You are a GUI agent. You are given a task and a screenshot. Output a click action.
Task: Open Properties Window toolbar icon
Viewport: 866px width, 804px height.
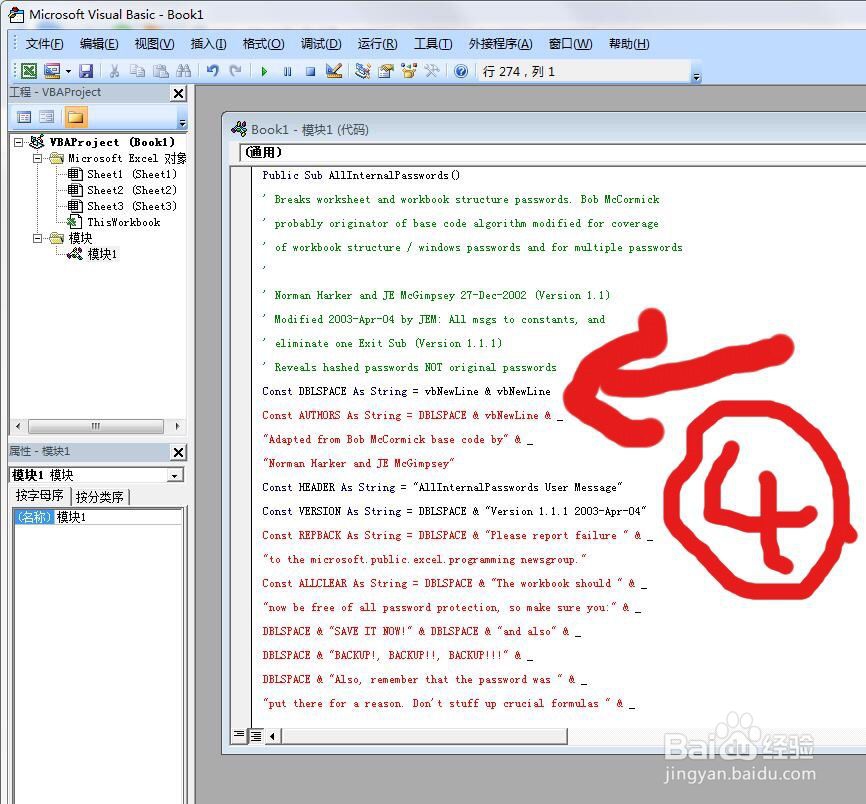[386, 71]
